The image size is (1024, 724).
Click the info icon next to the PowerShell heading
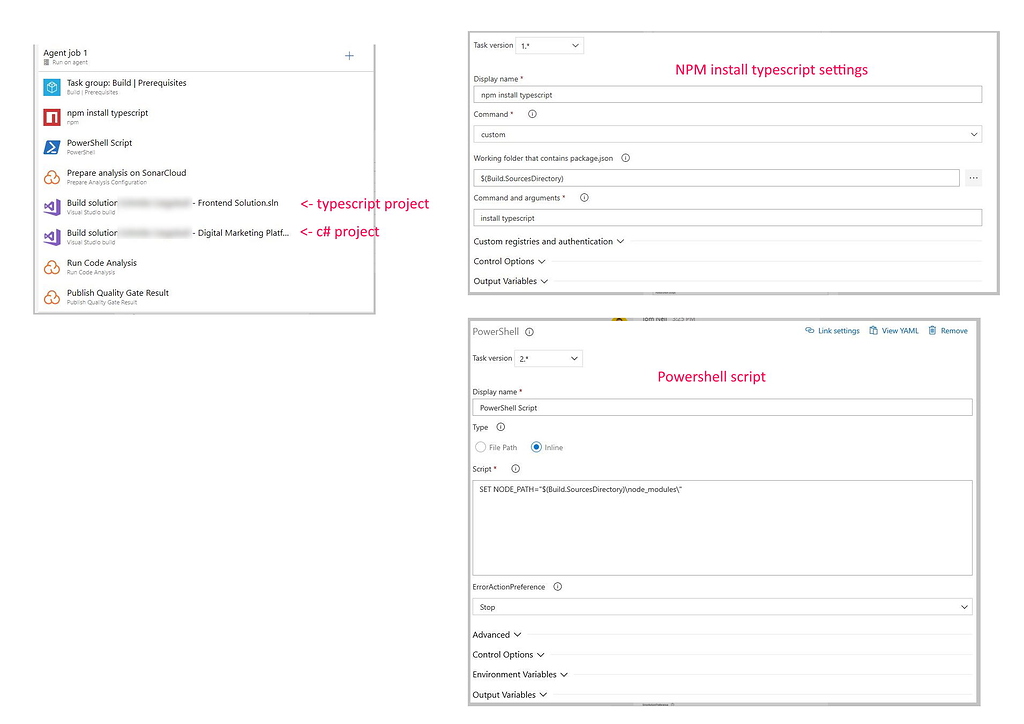point(530,332)
